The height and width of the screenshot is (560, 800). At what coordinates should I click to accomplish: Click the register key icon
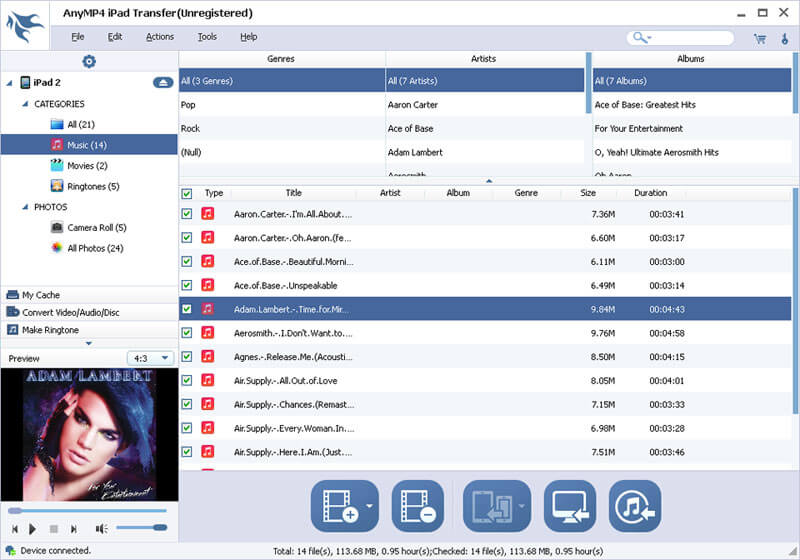pyautogui.click(x=785, y=39)
